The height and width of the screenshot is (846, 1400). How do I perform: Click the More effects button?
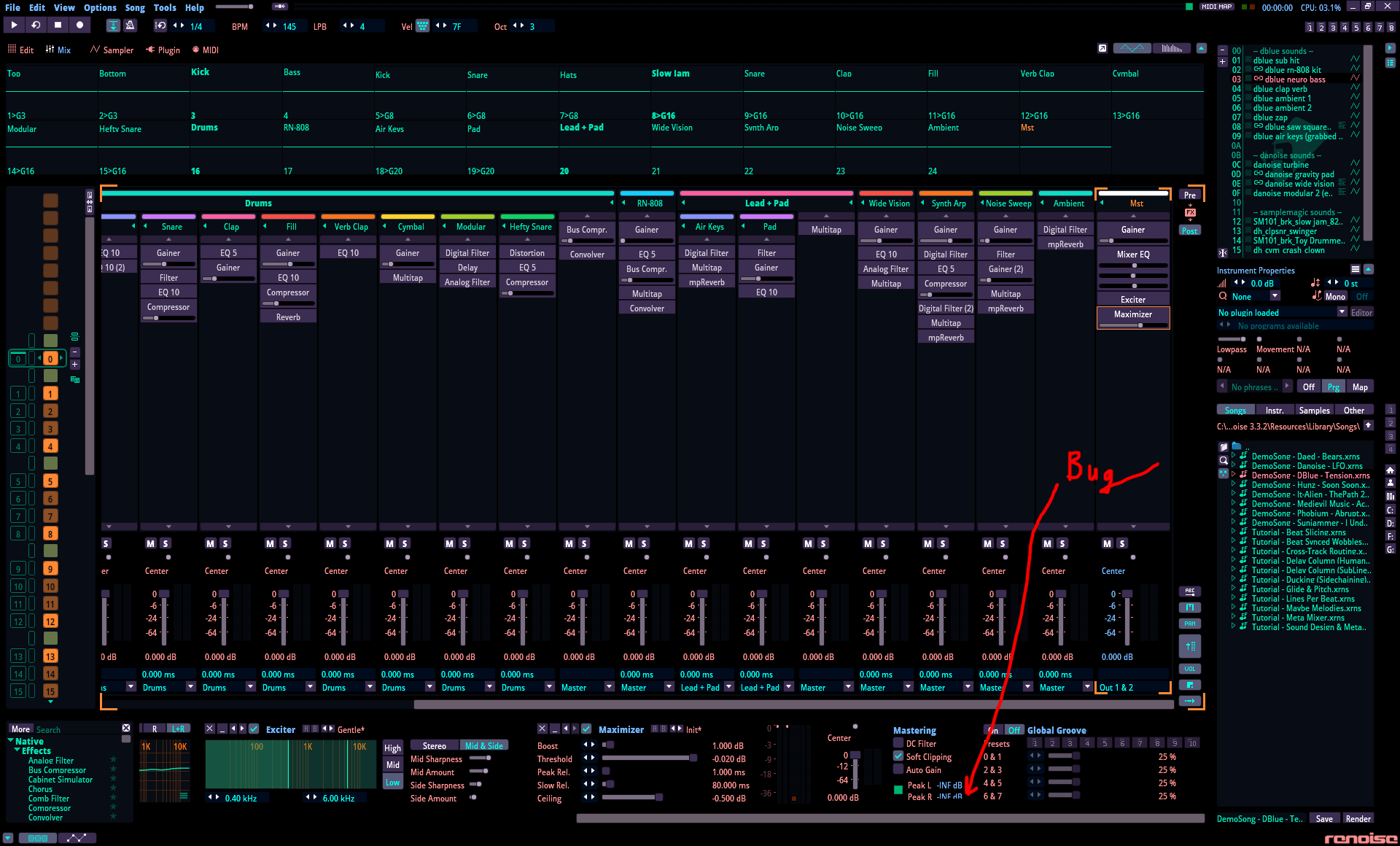[20, 729]
